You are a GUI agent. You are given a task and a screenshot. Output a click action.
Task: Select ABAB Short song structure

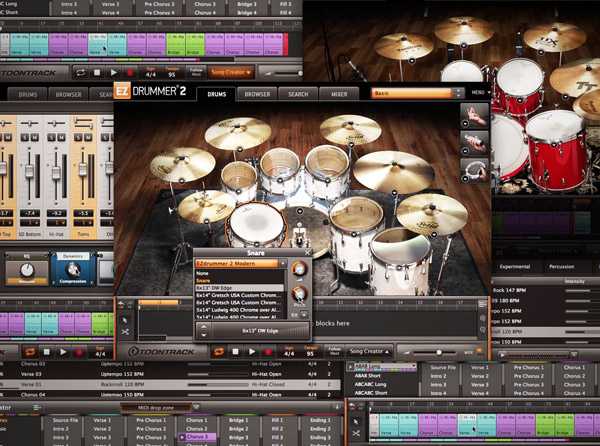click(x=367, y=376)
